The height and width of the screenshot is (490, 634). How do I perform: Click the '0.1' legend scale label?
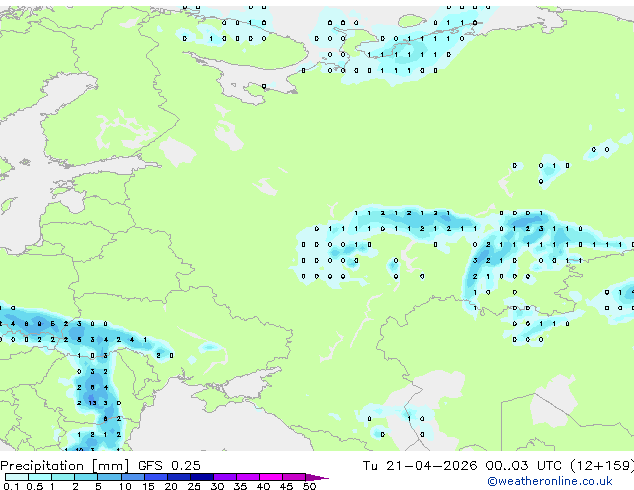click(x=11, y=486)
